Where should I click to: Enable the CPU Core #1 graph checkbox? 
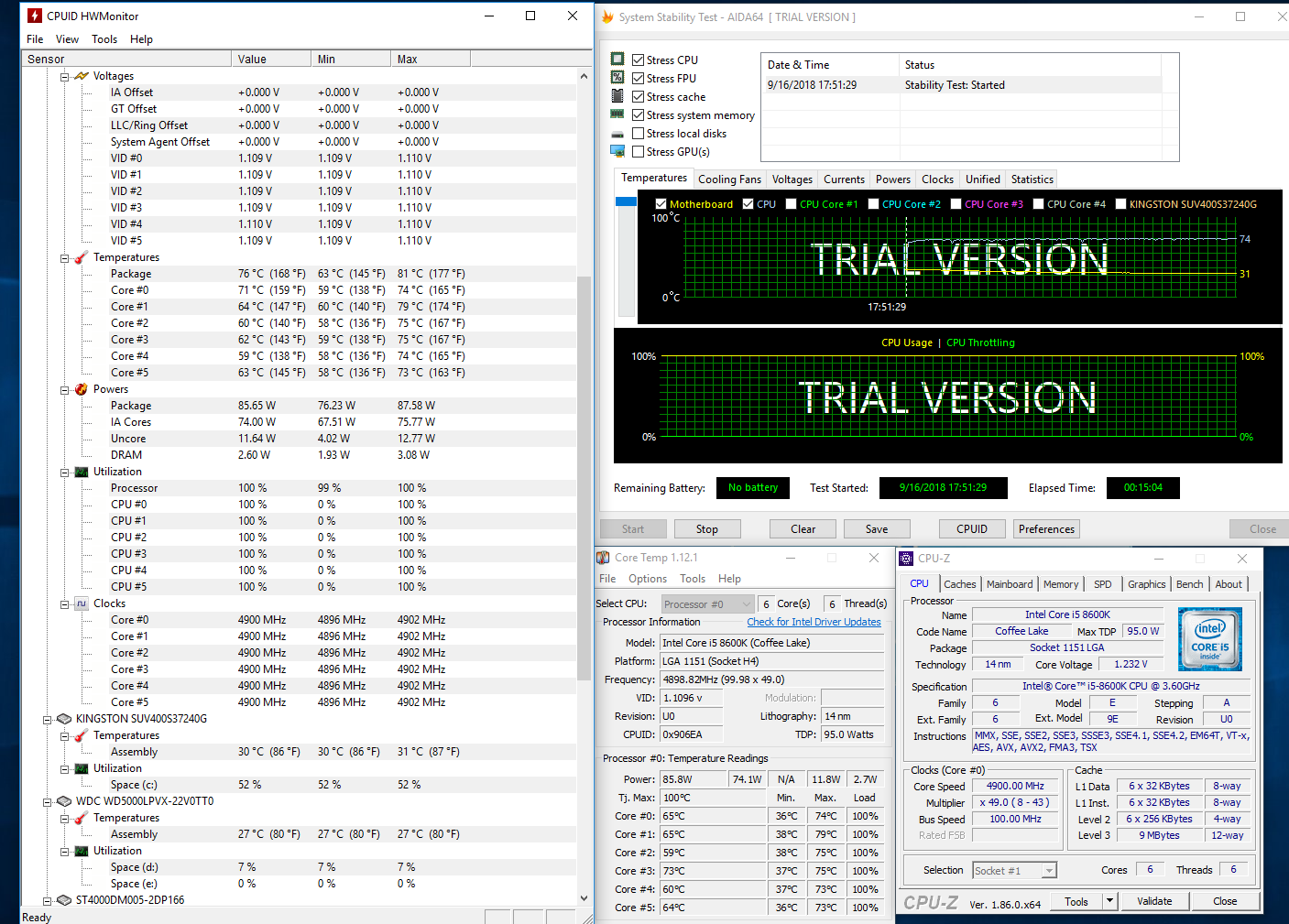click(792, 204)
